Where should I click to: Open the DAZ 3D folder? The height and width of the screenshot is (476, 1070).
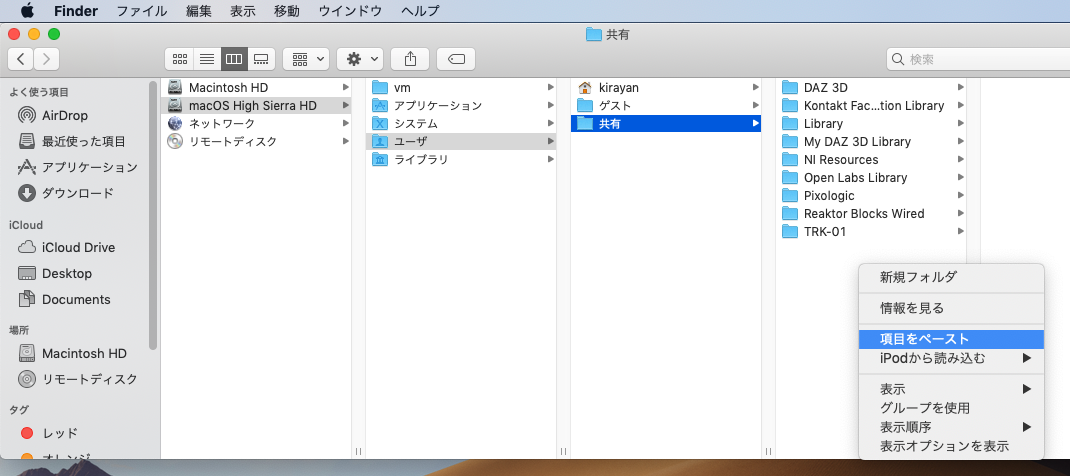click(x=871, y=87)
